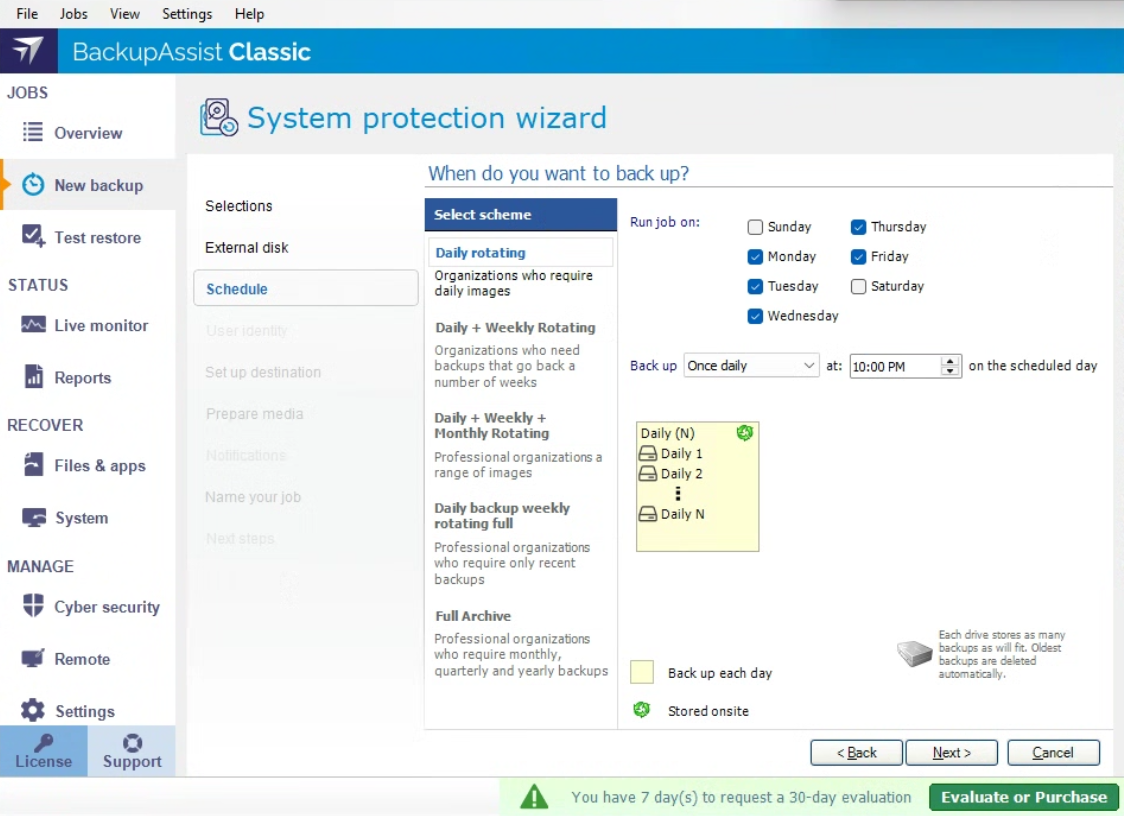Click the Reports chart icon
Image resolution: width=1124 pixels, height=816 pixels.
tap(33, 377)
